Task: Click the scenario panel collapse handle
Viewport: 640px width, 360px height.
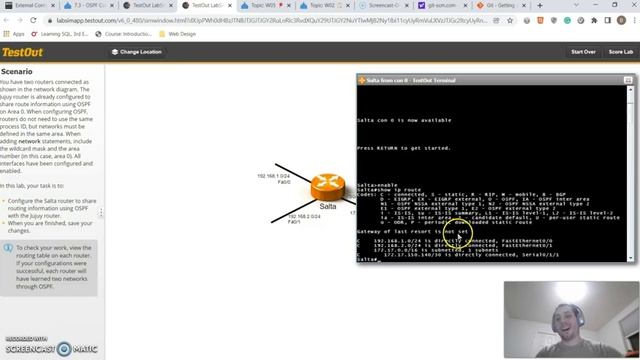Action: [x=101, y=212]
